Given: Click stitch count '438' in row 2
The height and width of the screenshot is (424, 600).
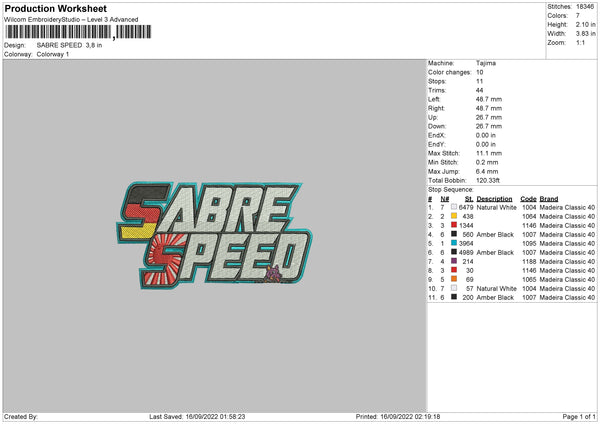Looking at the screenshot, I should pyautogui.click(x=468, y=217).
